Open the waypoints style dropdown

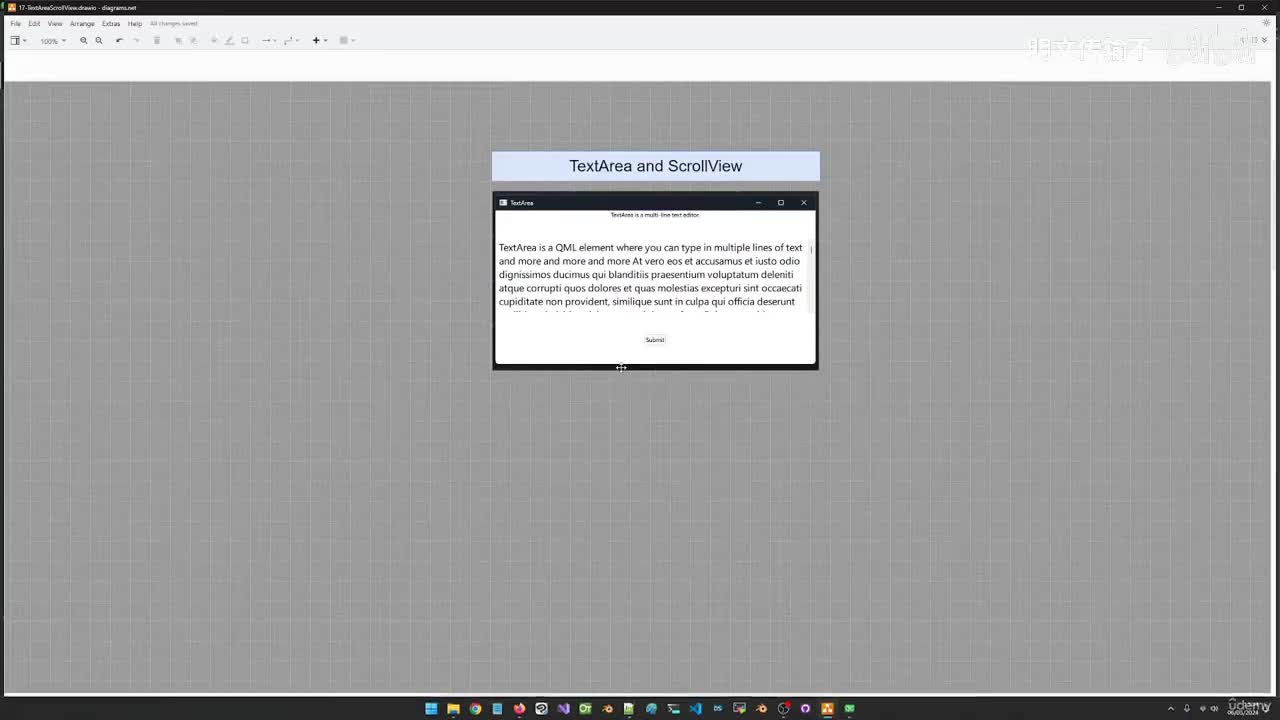(x=290, y=41)
